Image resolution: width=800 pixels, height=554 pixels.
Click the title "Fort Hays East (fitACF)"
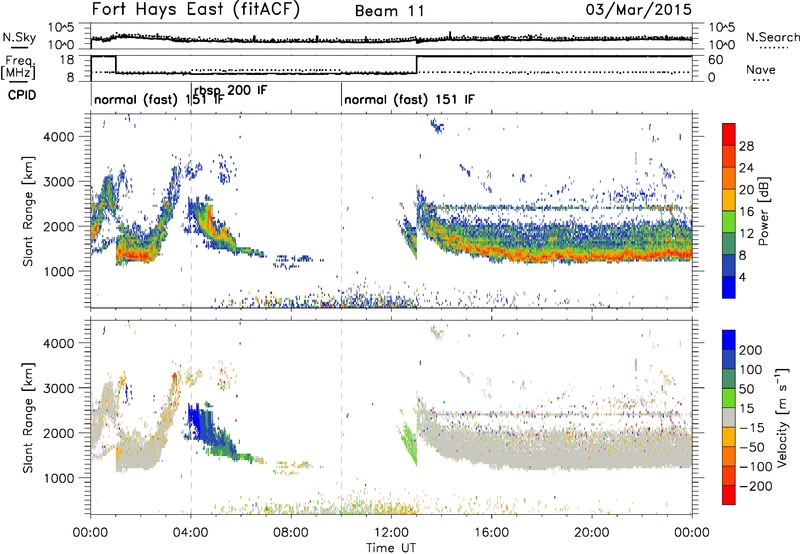click(x=196, y=10)
